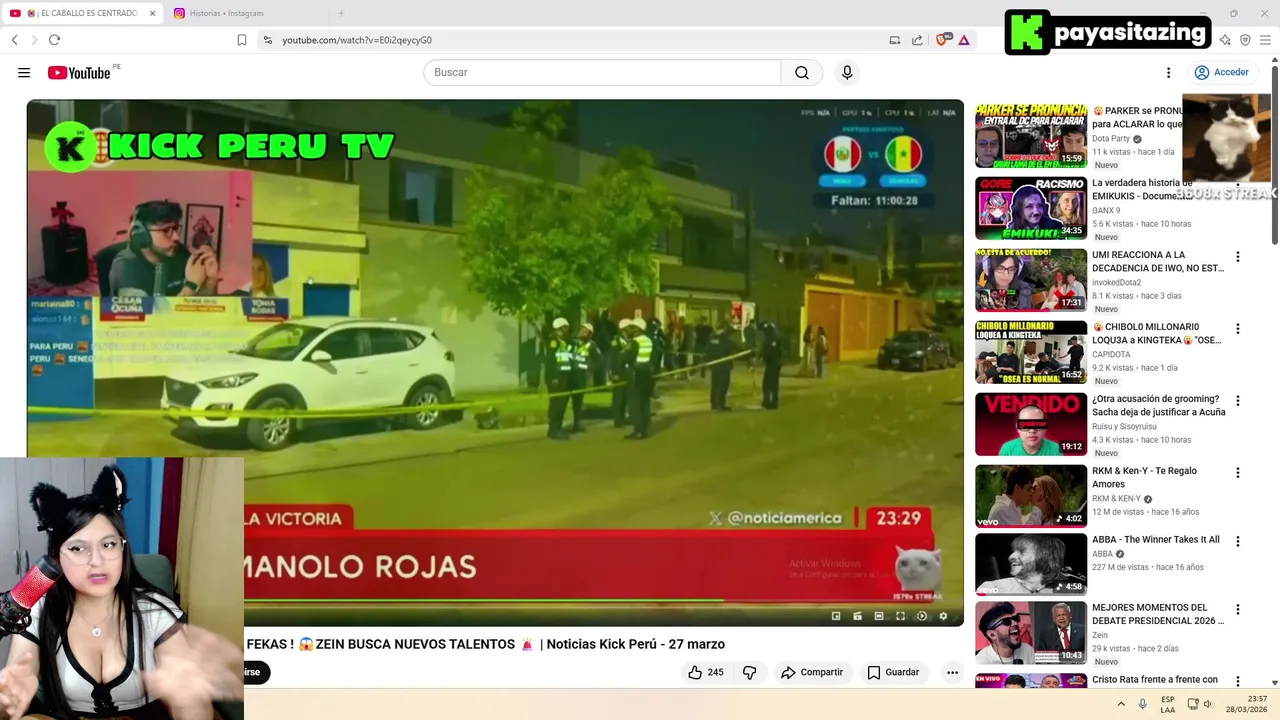Click the CAPIDOTA channel name

[1111, 355]
